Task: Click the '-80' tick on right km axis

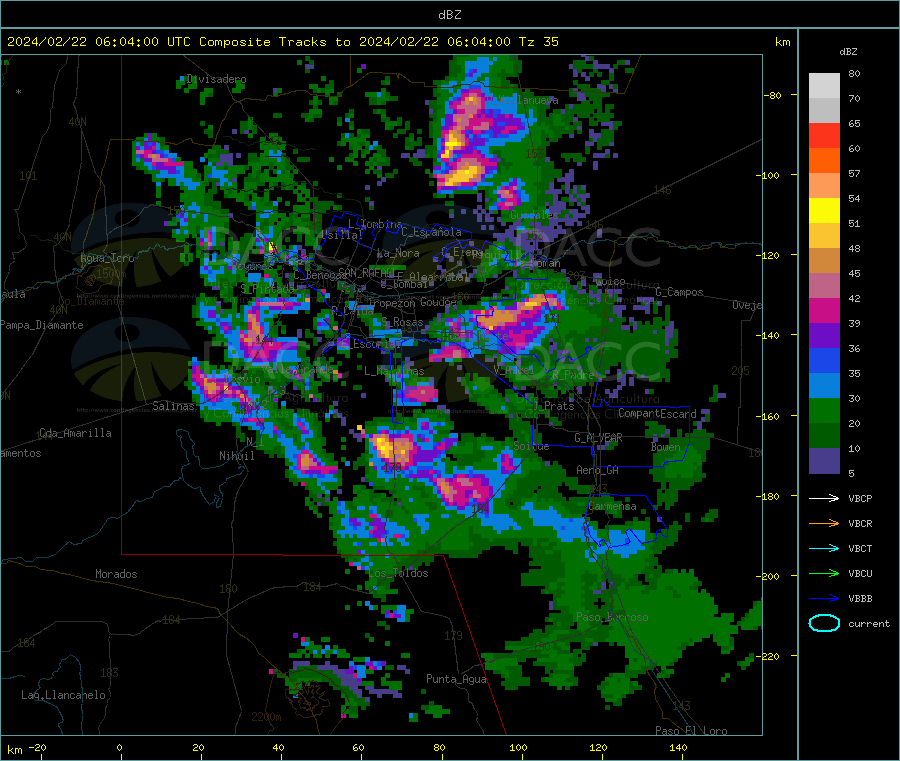Action: (x=772, y=95)
